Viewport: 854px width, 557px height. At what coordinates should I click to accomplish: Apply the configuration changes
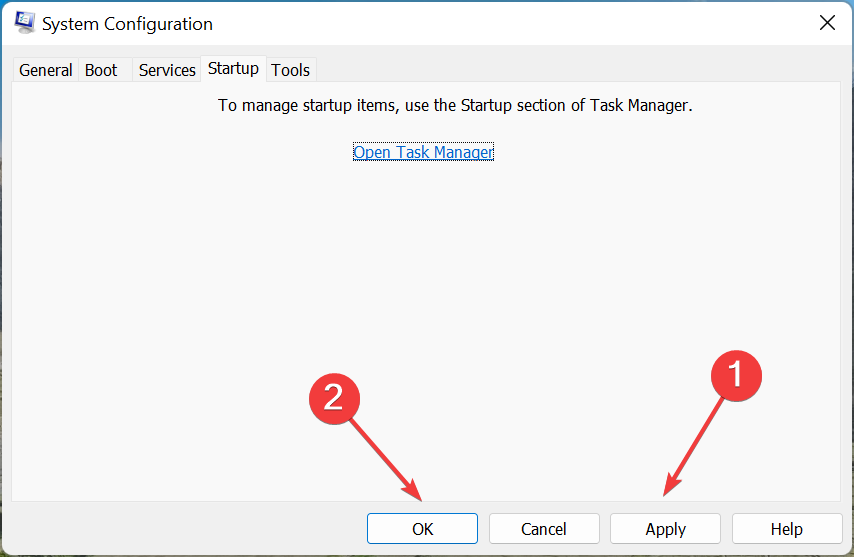[x=666, y=529]
